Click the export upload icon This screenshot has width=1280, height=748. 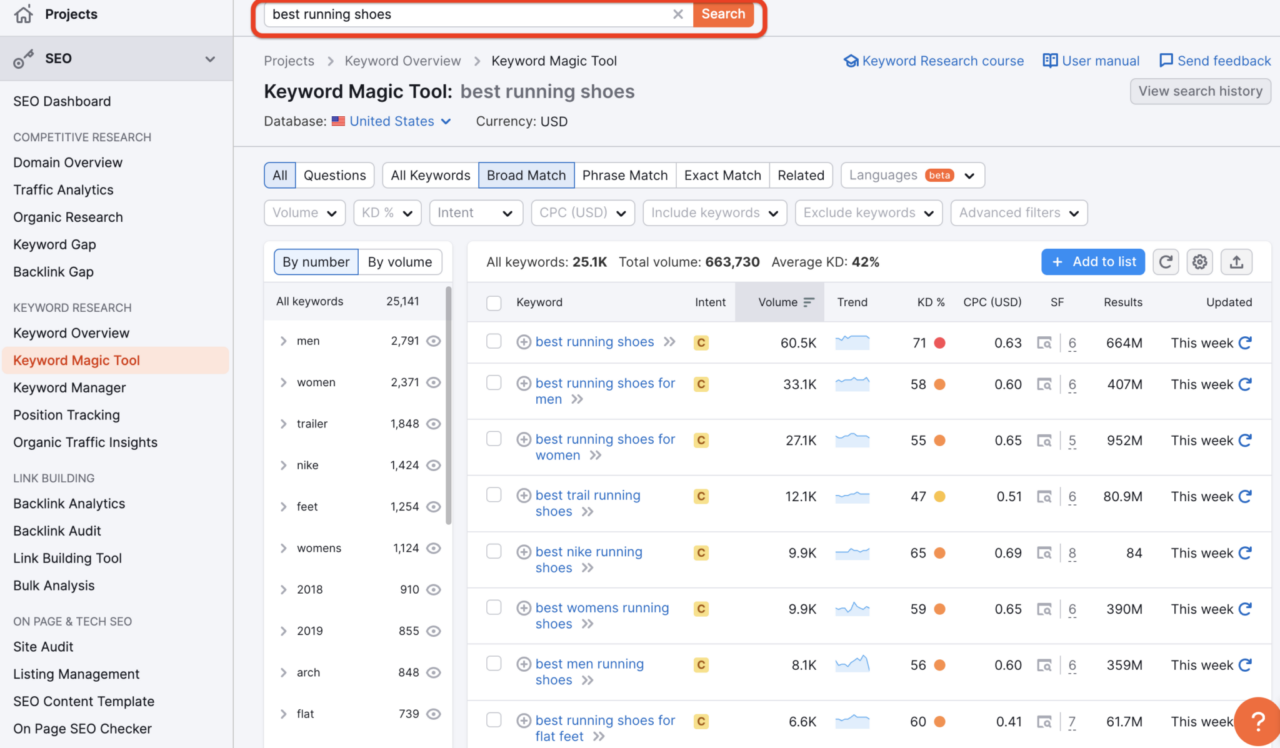[x=1236, y=262]
